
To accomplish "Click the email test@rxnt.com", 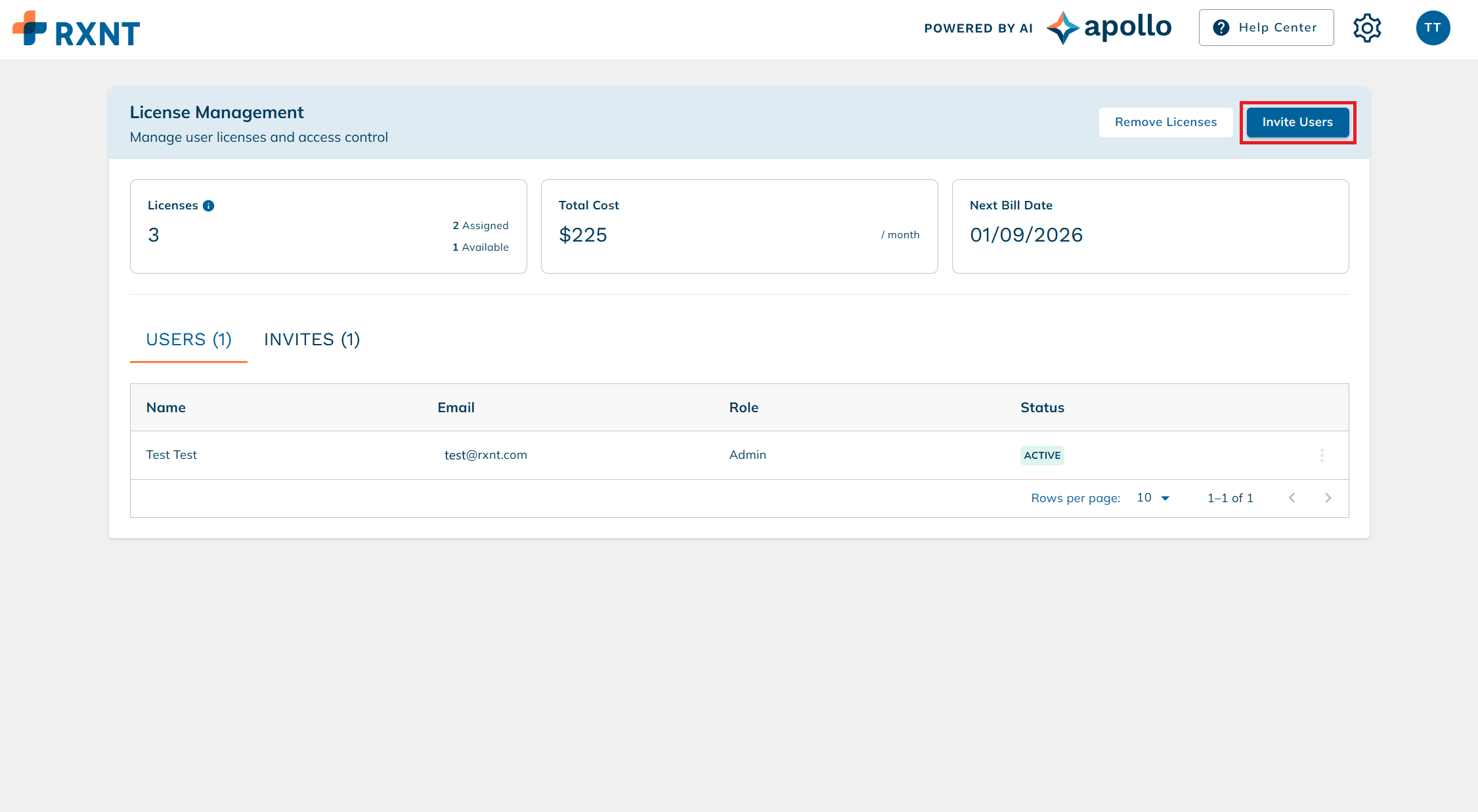I will pos(485,454).
